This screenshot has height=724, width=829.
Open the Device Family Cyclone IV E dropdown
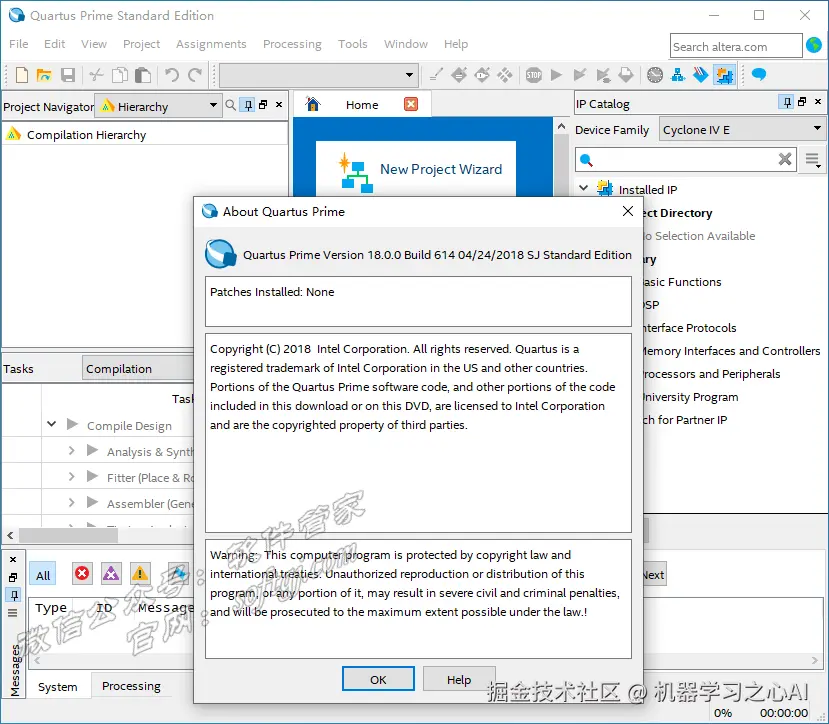click(x=742, y=130)
